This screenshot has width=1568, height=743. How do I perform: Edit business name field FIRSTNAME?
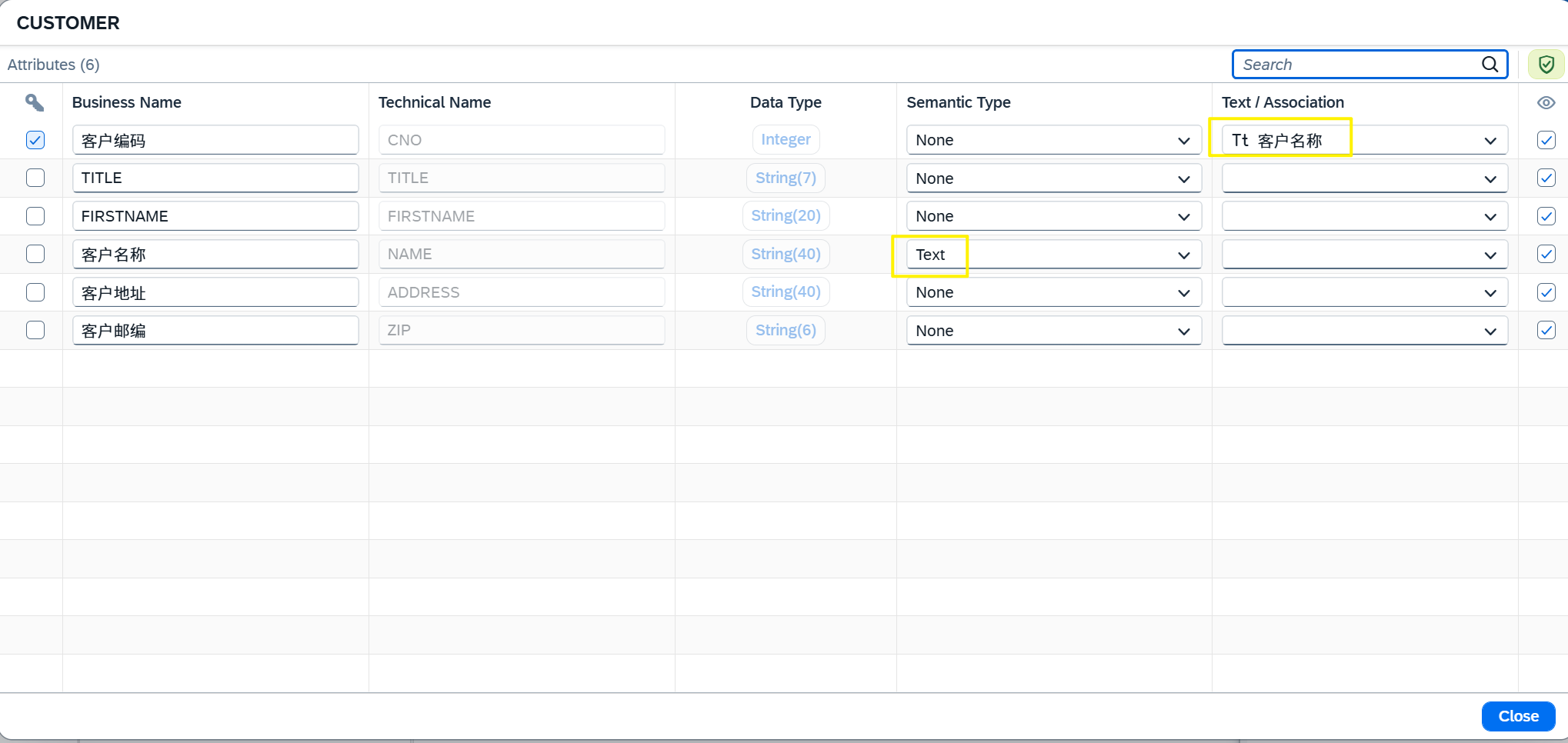coord(215,216)
